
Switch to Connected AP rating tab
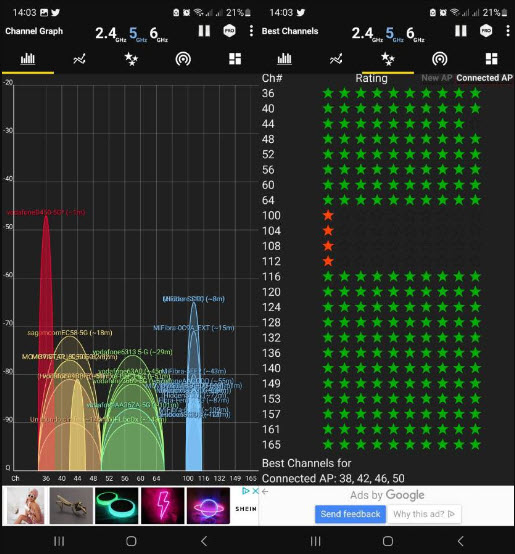pyautogui.click(x=484, y=78)
